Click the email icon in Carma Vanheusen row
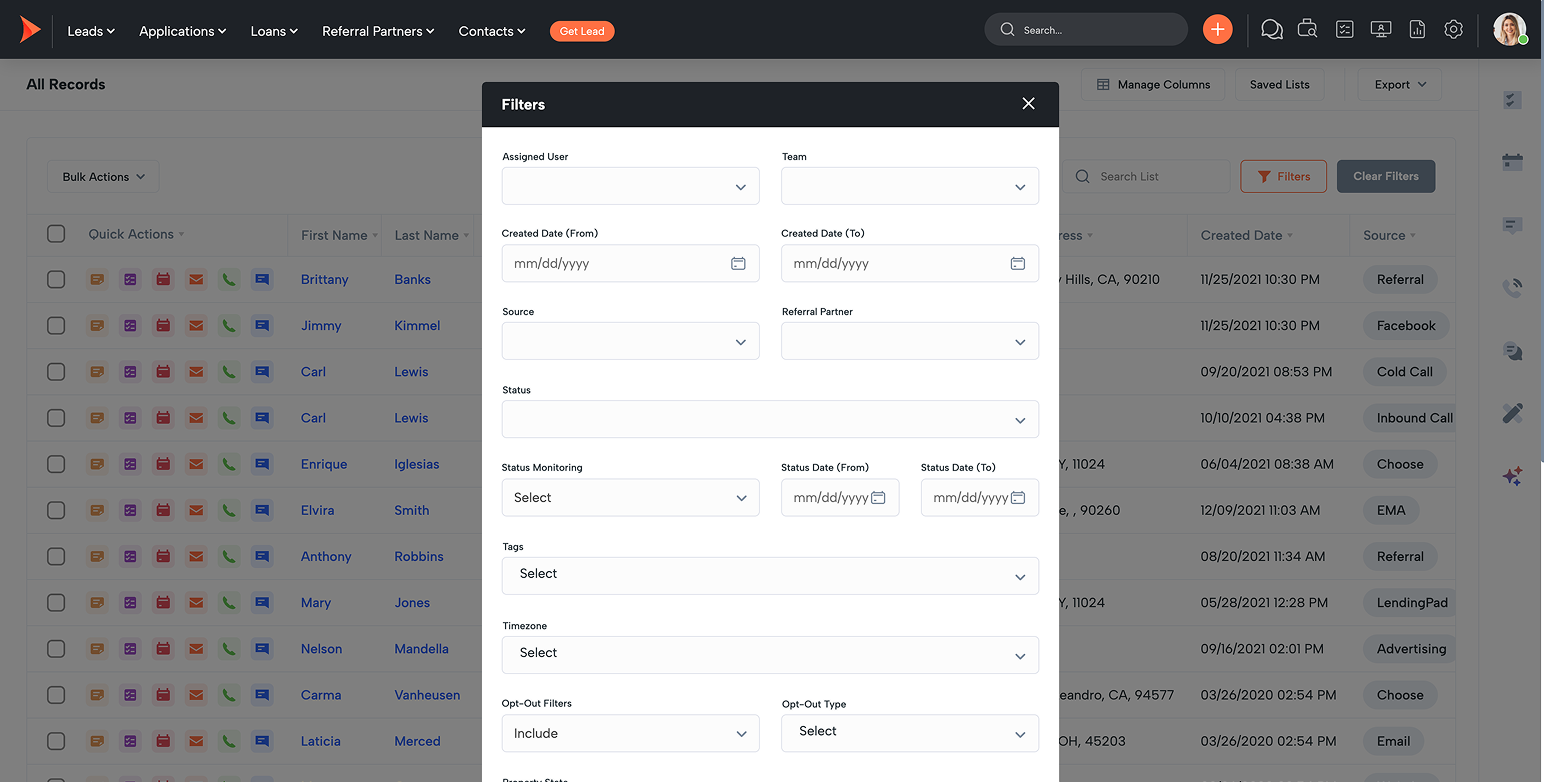This screenshot has width=1544, height=782. [x=196, y=695]
